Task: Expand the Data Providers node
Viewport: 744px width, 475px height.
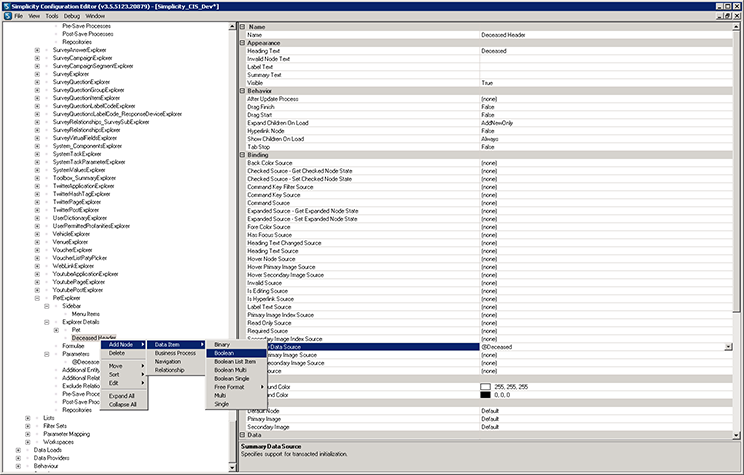Action: (x=18, y=458)
